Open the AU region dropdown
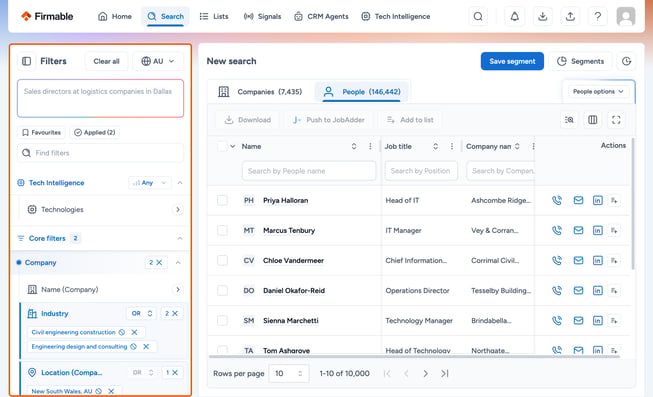The image size is (653, 397). (158, 61)
